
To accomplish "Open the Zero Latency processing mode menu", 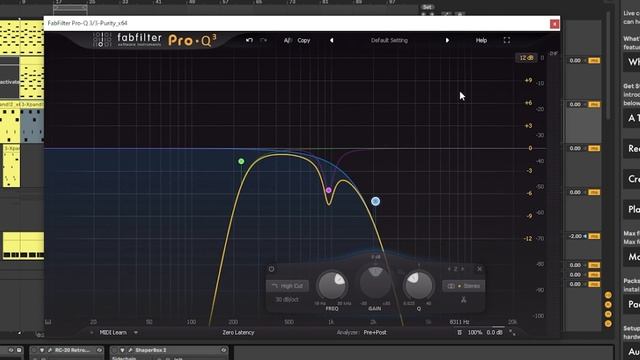I will pyautogui.click(x=238, y=333).
